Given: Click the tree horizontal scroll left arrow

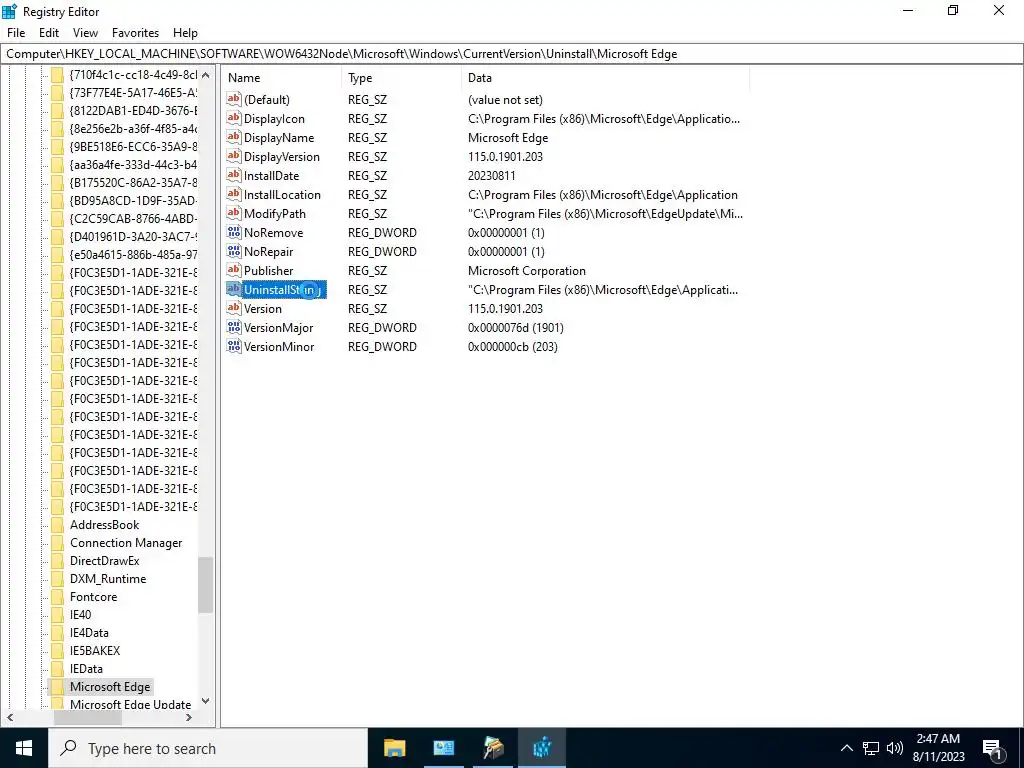Looking at the screenshot, I should (x=9, y=717).
